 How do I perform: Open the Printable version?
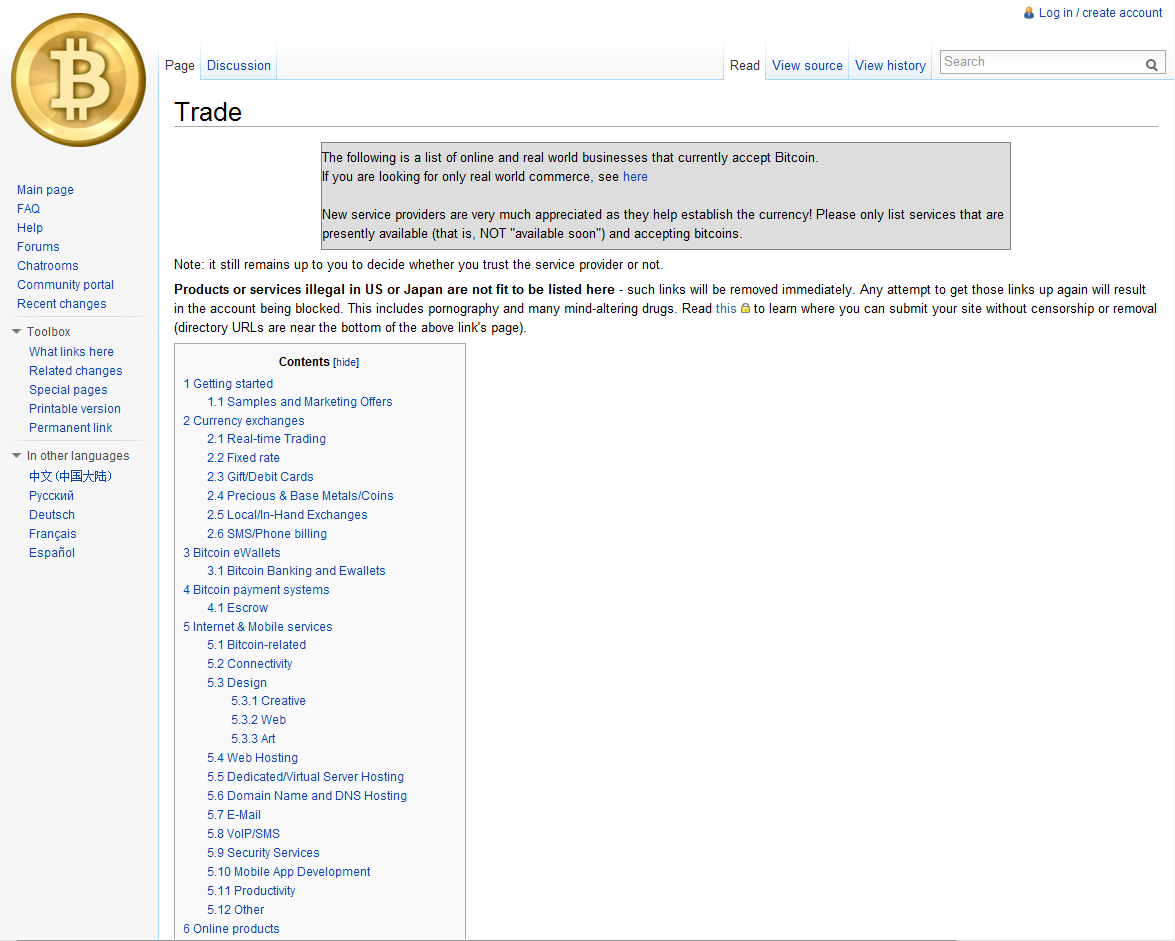coord(75,408)
